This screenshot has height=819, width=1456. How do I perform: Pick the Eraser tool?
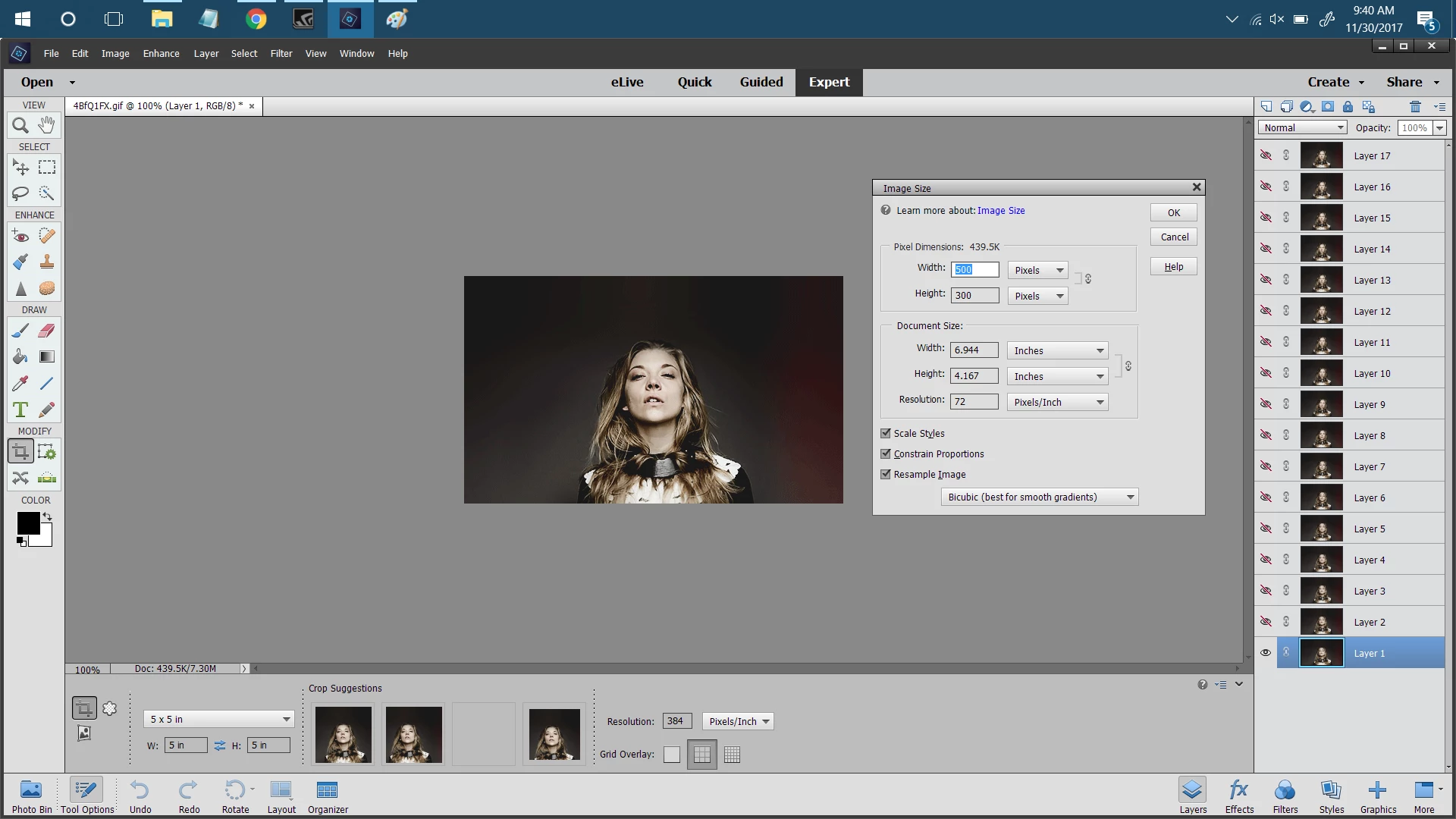[x=47, y=331]
